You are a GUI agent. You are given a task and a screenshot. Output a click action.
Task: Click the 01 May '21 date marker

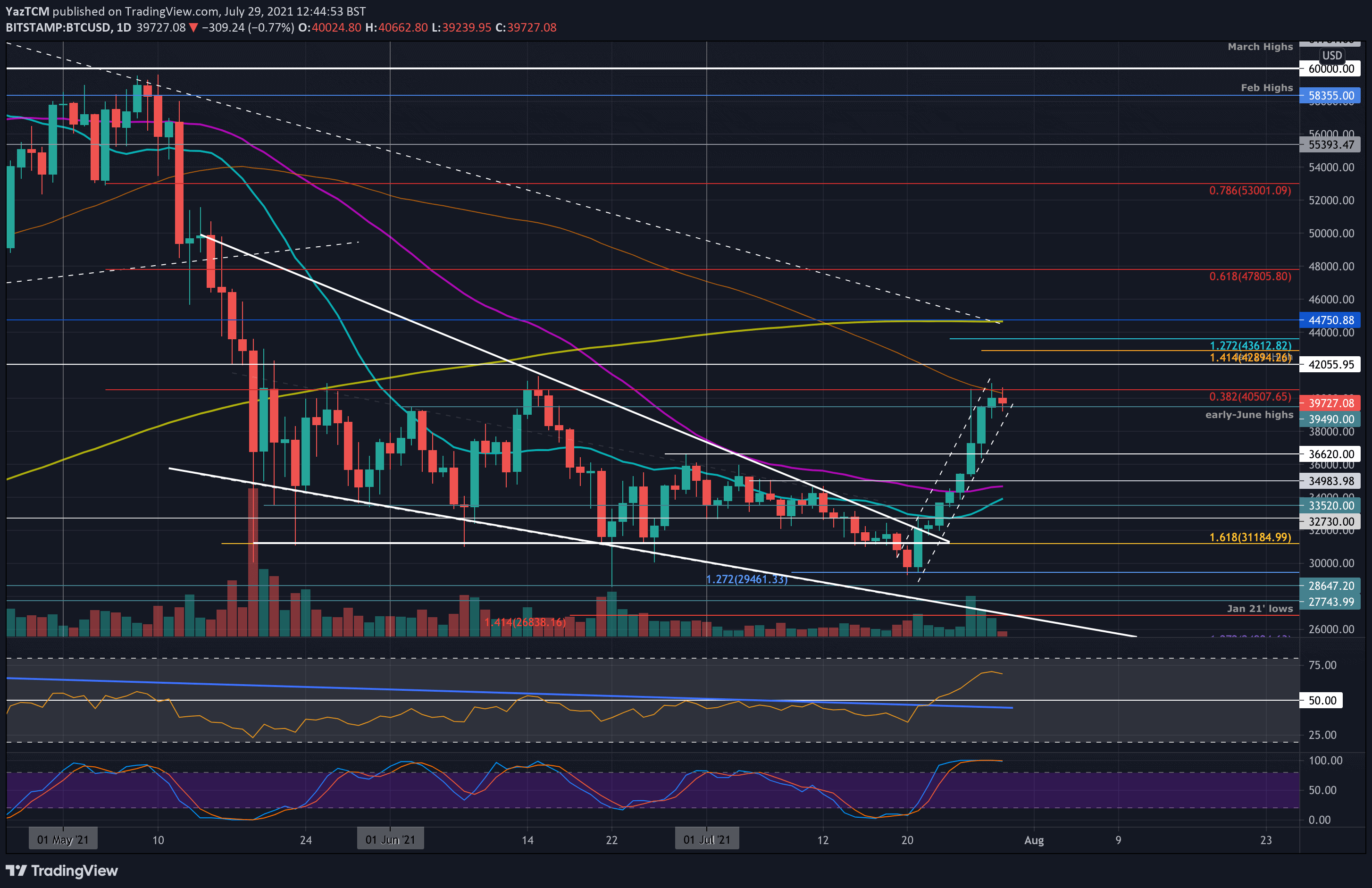[x=63, y=839]
